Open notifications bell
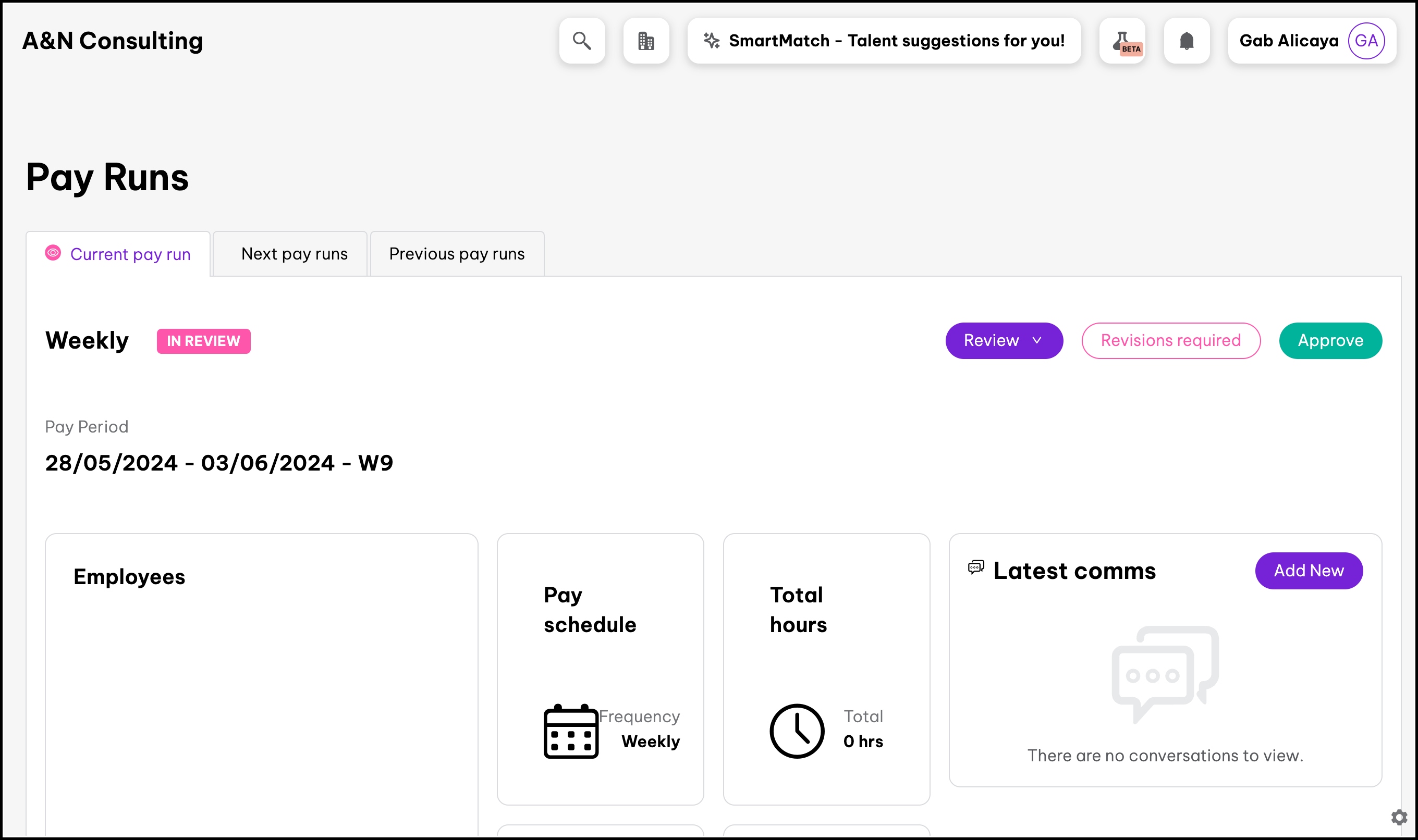Viewport: 1418px width, 840px height. 1187,41
